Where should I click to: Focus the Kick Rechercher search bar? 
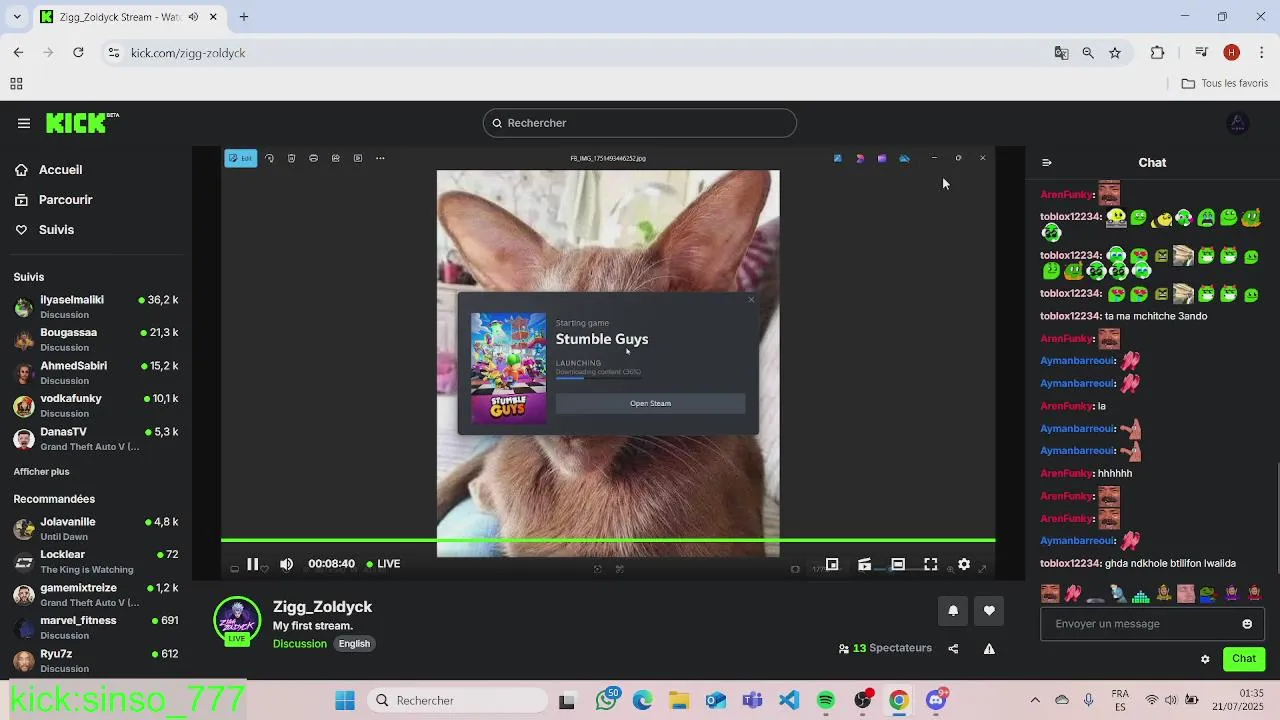[x=640, y=123]
